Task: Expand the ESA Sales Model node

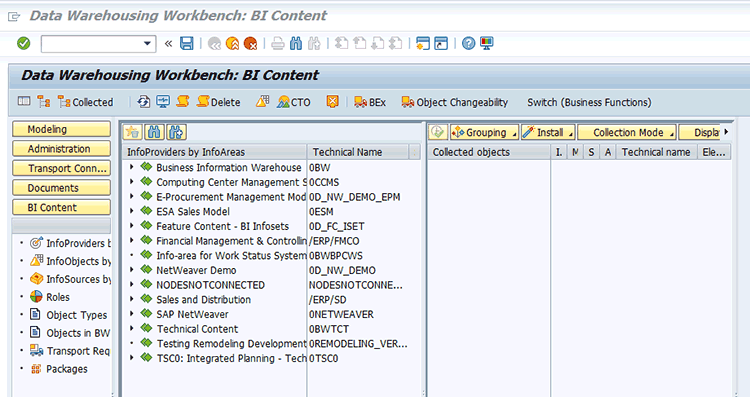Action: click(x=132, y=211)
